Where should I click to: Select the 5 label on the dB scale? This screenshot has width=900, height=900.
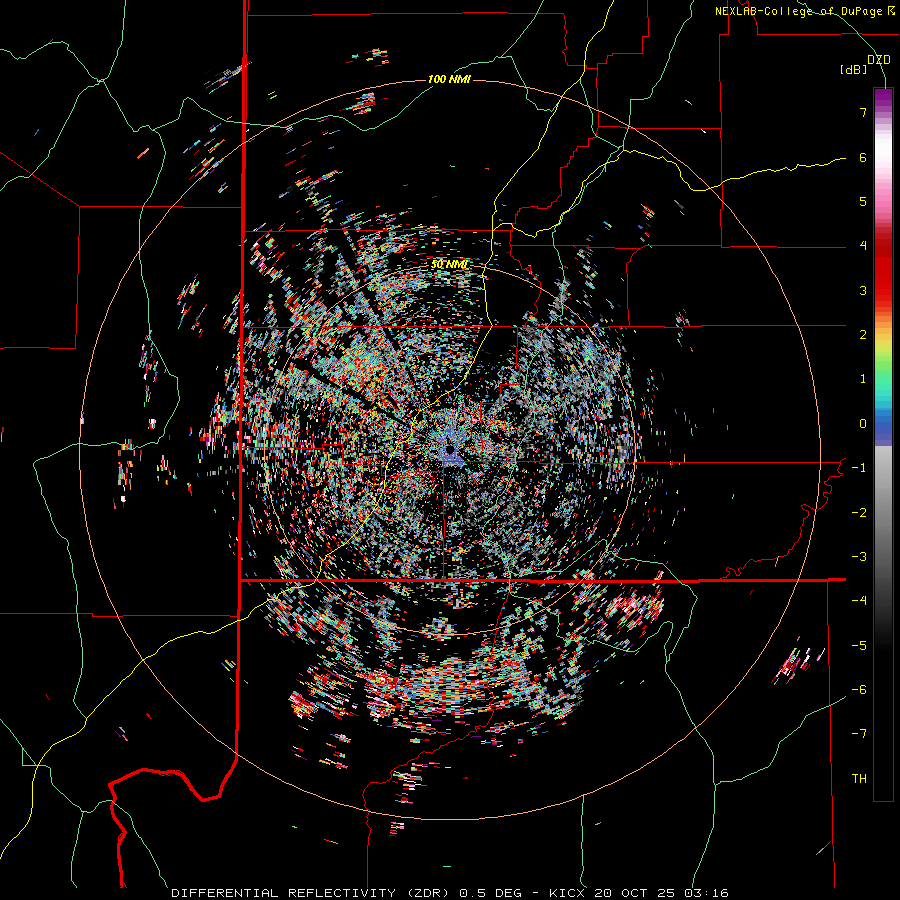click(x=863, y=201)
